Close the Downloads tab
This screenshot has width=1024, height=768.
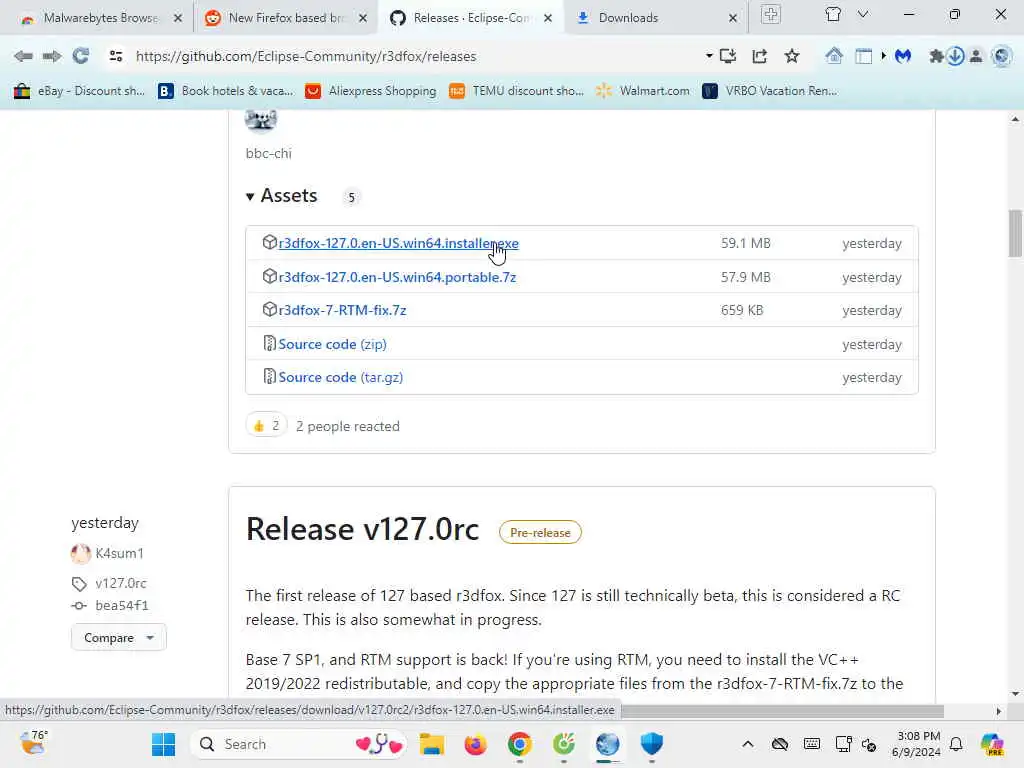(733, 18)
